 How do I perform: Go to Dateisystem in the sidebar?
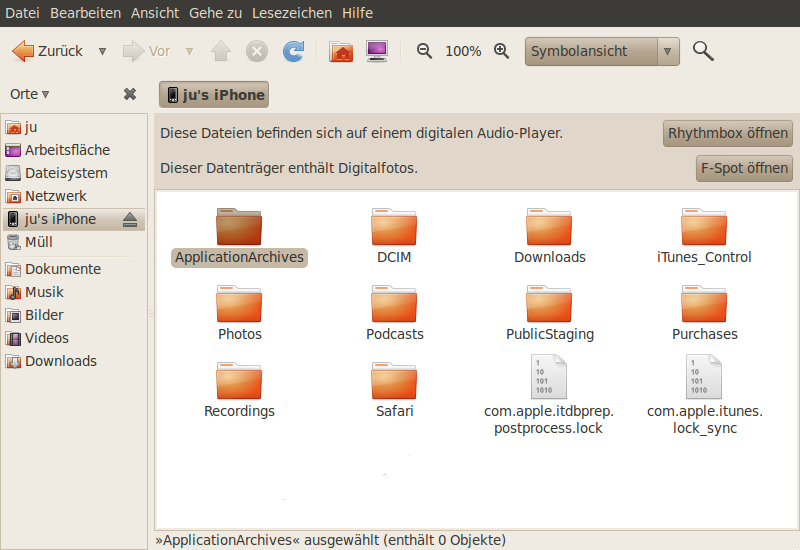point(66,173)
